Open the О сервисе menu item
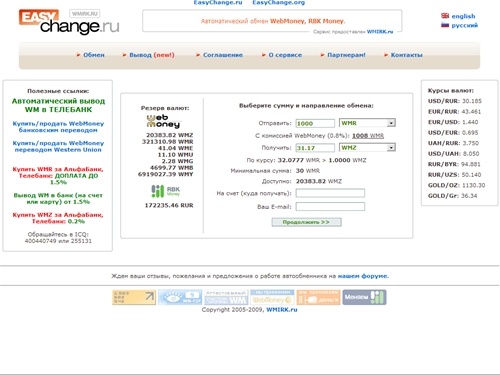Screen dimensions: 500x375 click(285, 55)
